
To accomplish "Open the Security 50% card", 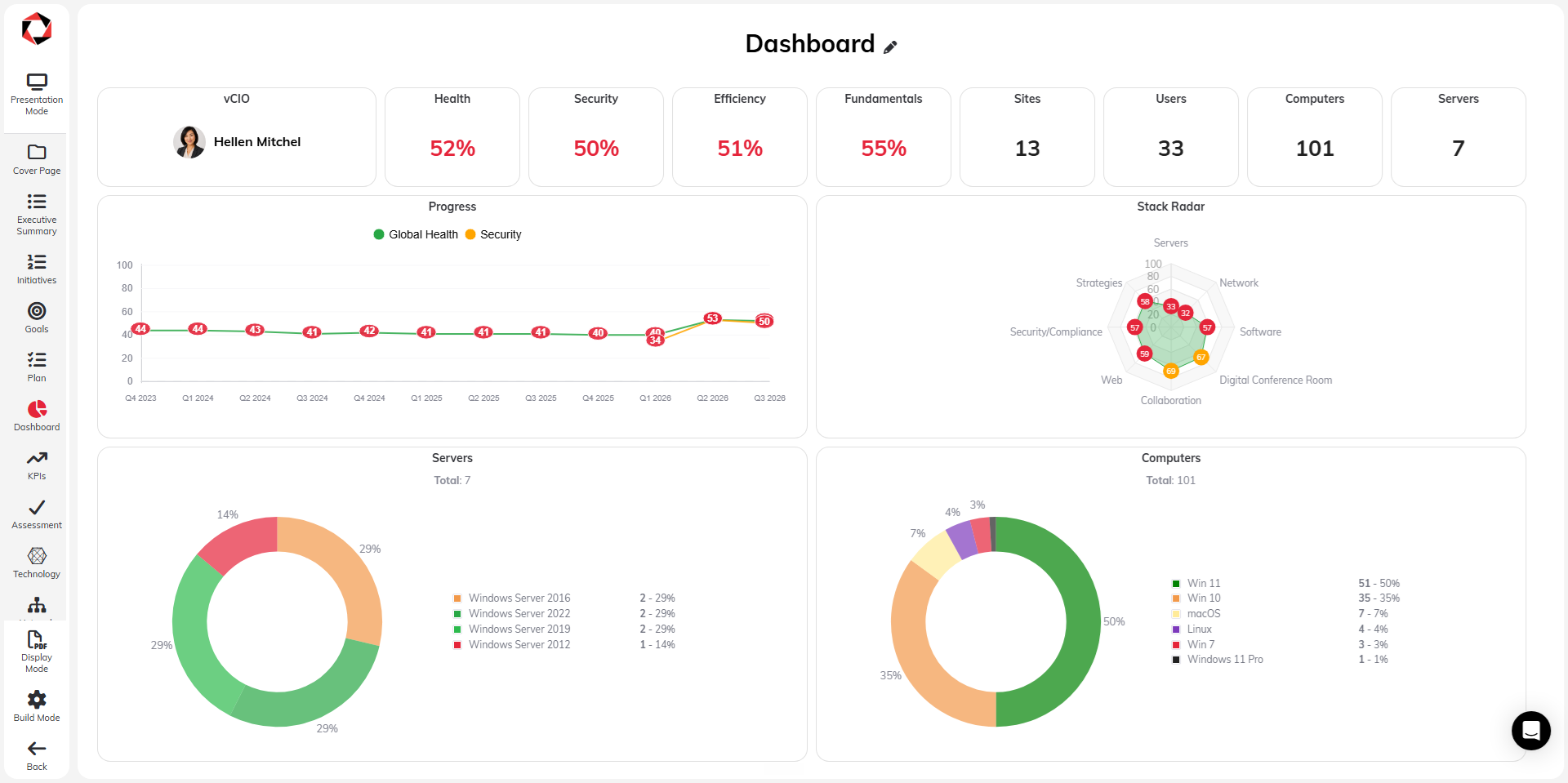I will tap(596, 137).
